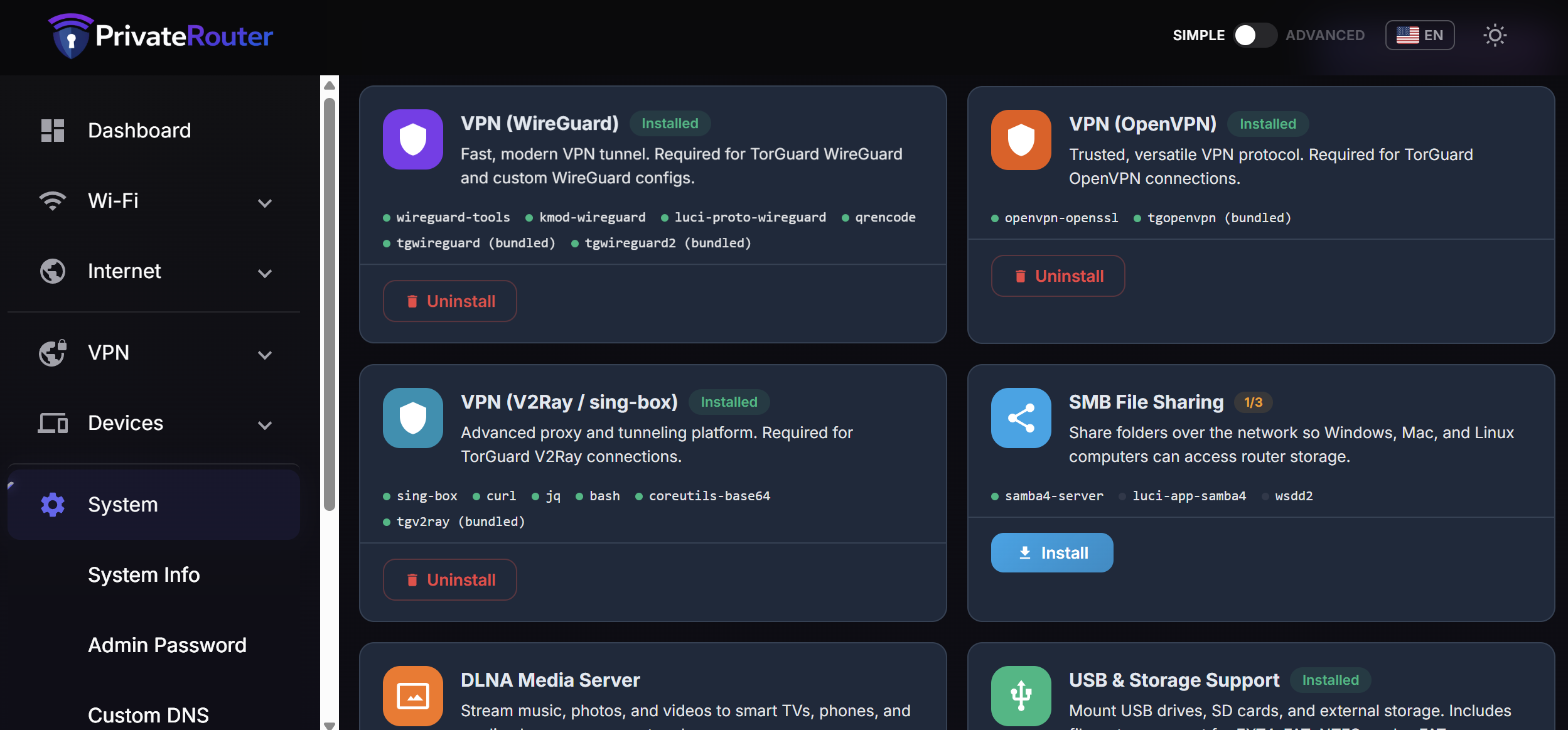The width and height of the screenshot is (1568, 730).
Task: Click the coreutils-base64 package label
Action: point(709,496)
